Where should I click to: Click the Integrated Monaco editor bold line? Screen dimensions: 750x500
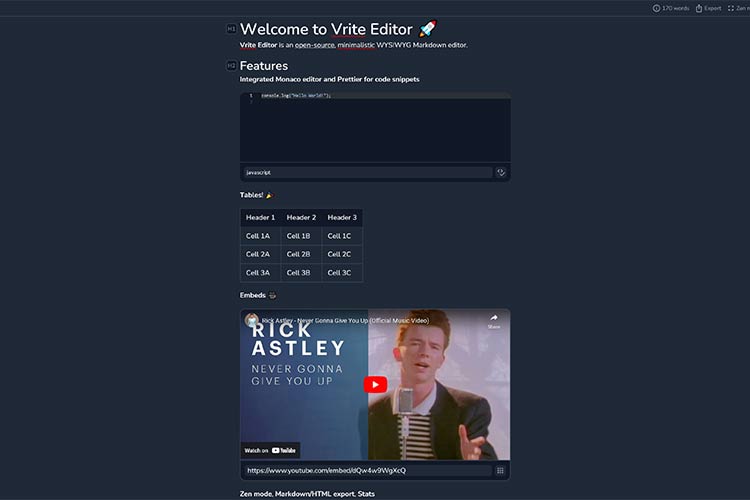point(330,79)
